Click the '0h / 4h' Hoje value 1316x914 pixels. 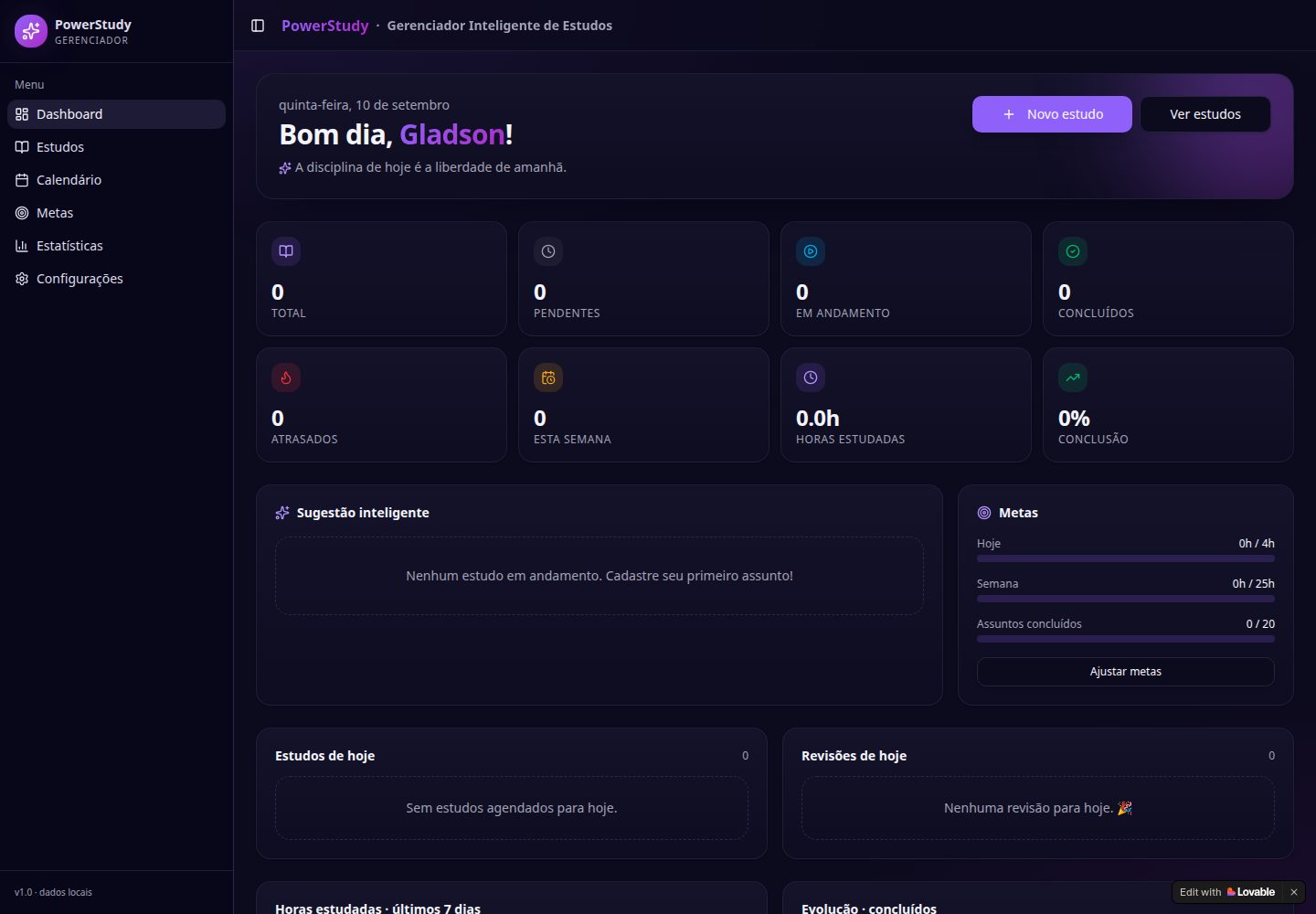(1257, 544)
